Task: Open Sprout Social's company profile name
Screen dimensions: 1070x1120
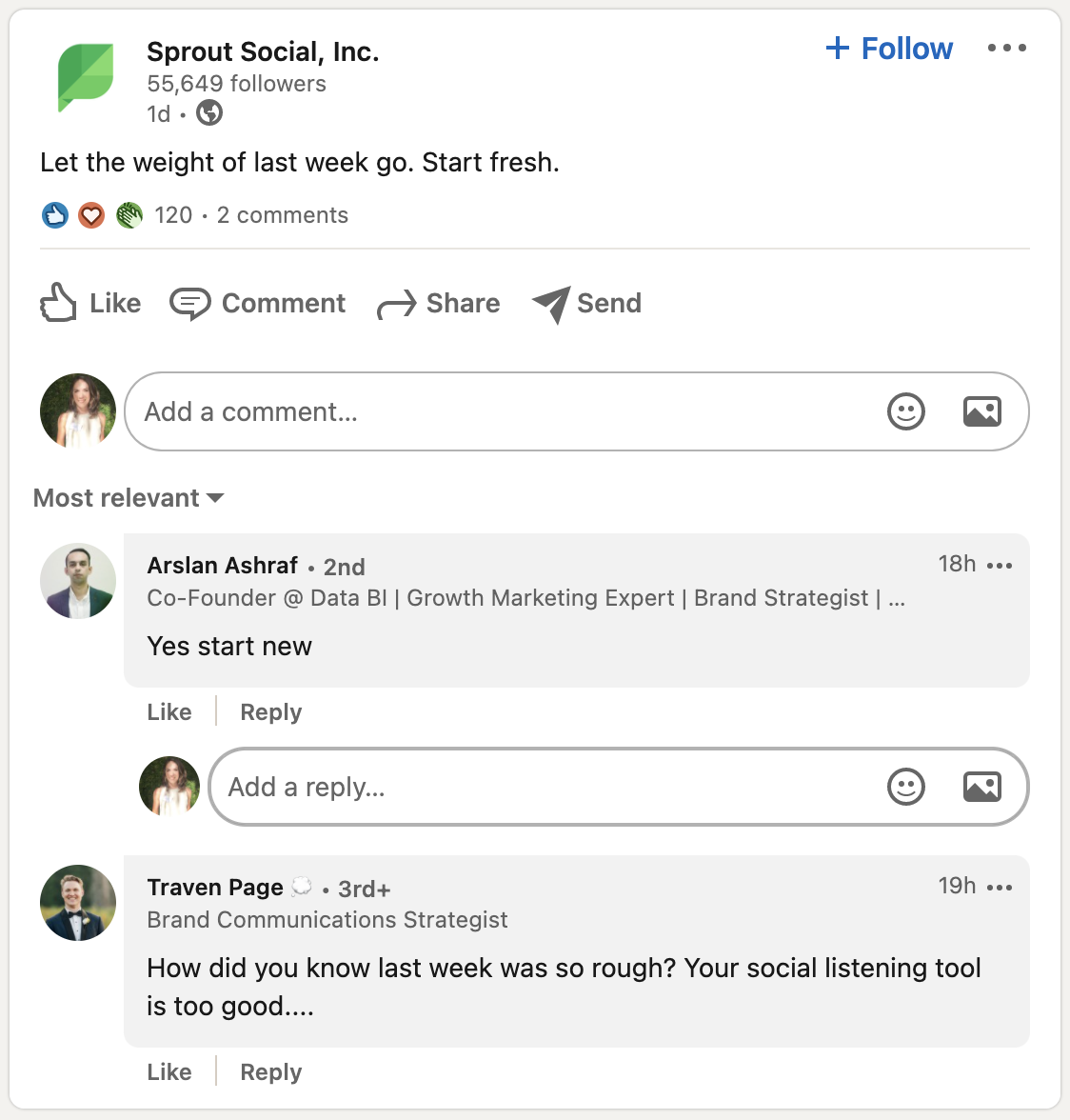Action: coord(263,51)
